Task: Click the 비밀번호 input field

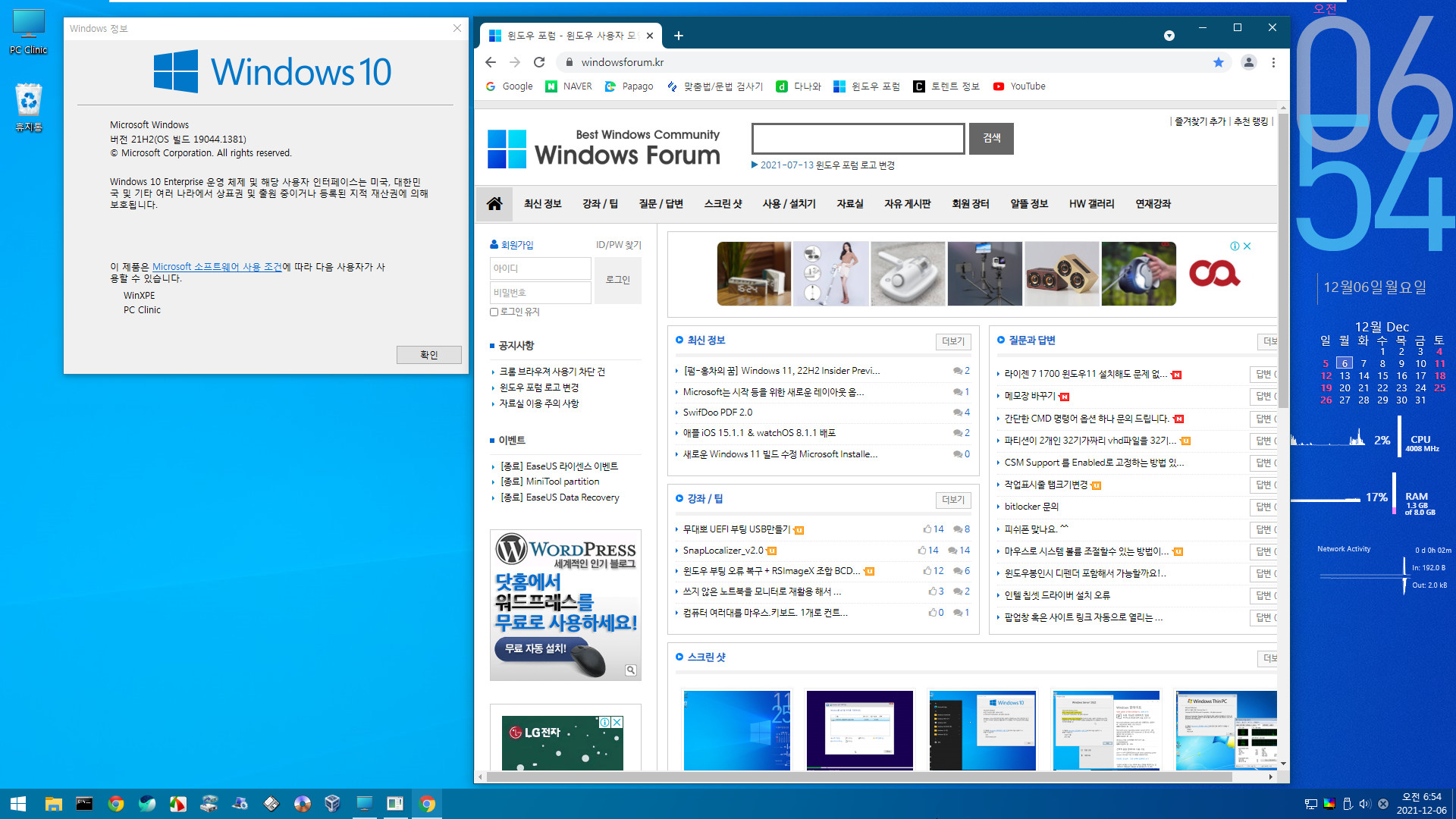Action: click(540, 293)
